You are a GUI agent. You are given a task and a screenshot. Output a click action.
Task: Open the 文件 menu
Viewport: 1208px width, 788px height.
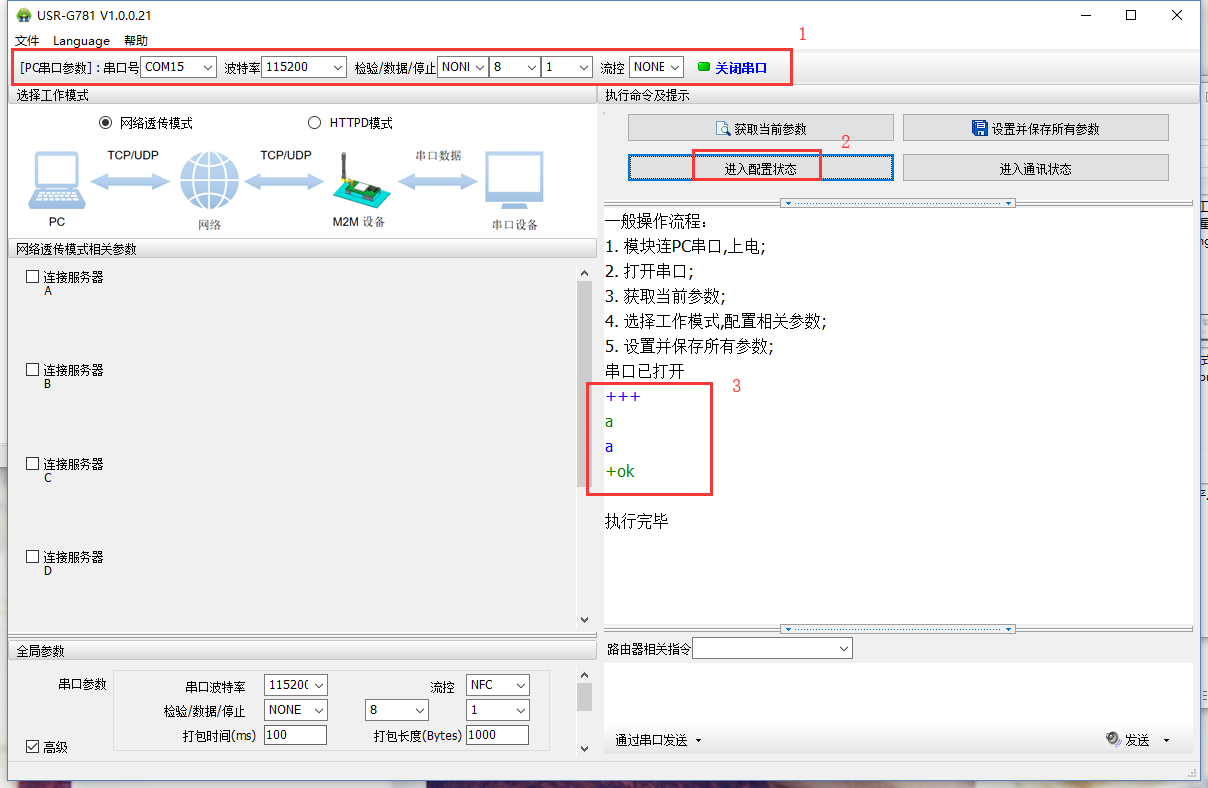[x=27, y=41]
